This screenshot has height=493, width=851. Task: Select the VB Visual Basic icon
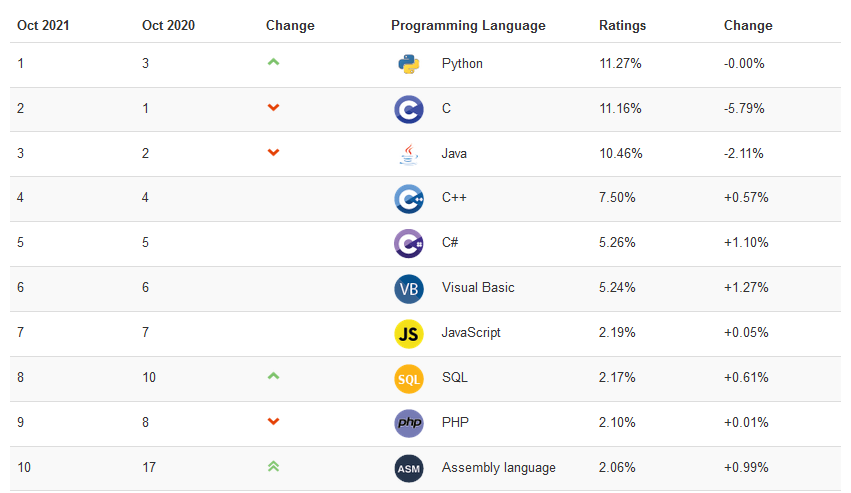(x=409, y=289)
